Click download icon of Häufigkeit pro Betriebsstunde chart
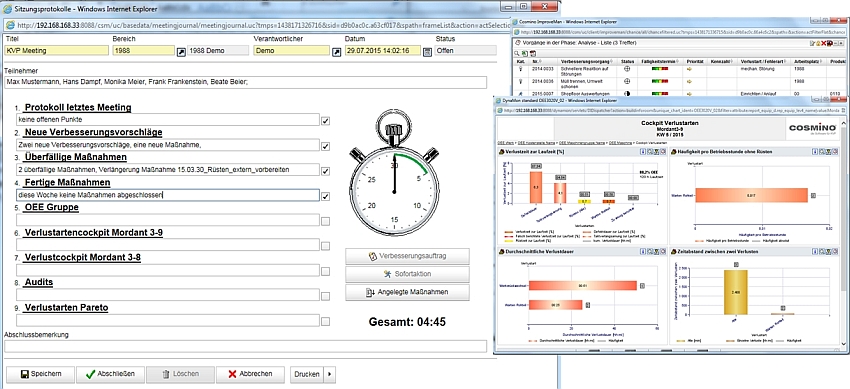 point(815,152)
